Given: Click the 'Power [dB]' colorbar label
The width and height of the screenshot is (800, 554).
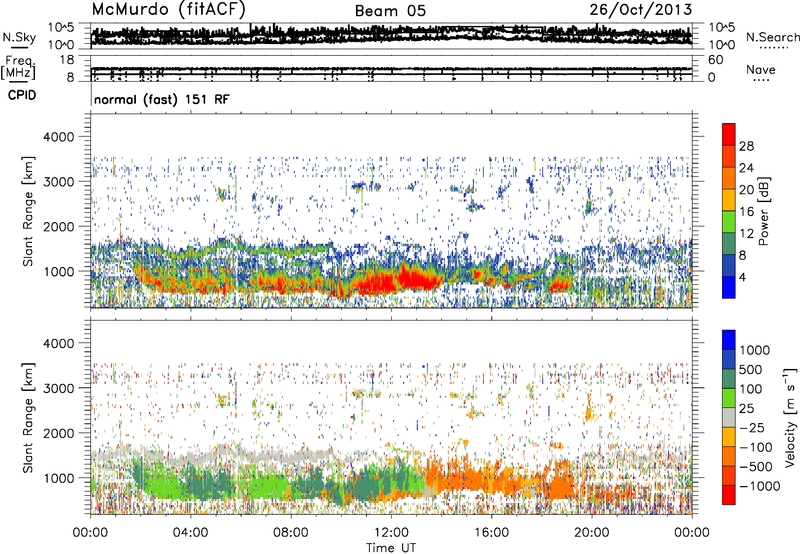Looking at the screenshot, I should tap(763, 211).
